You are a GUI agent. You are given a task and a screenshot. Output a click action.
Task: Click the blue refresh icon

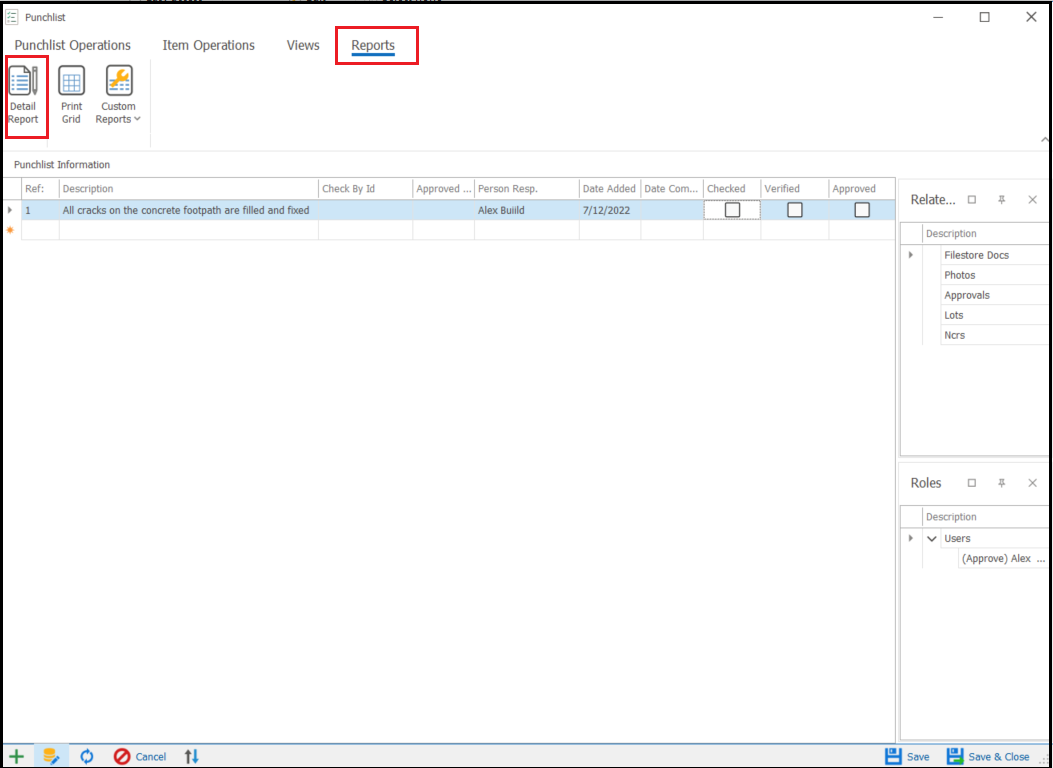pos(87,756)
